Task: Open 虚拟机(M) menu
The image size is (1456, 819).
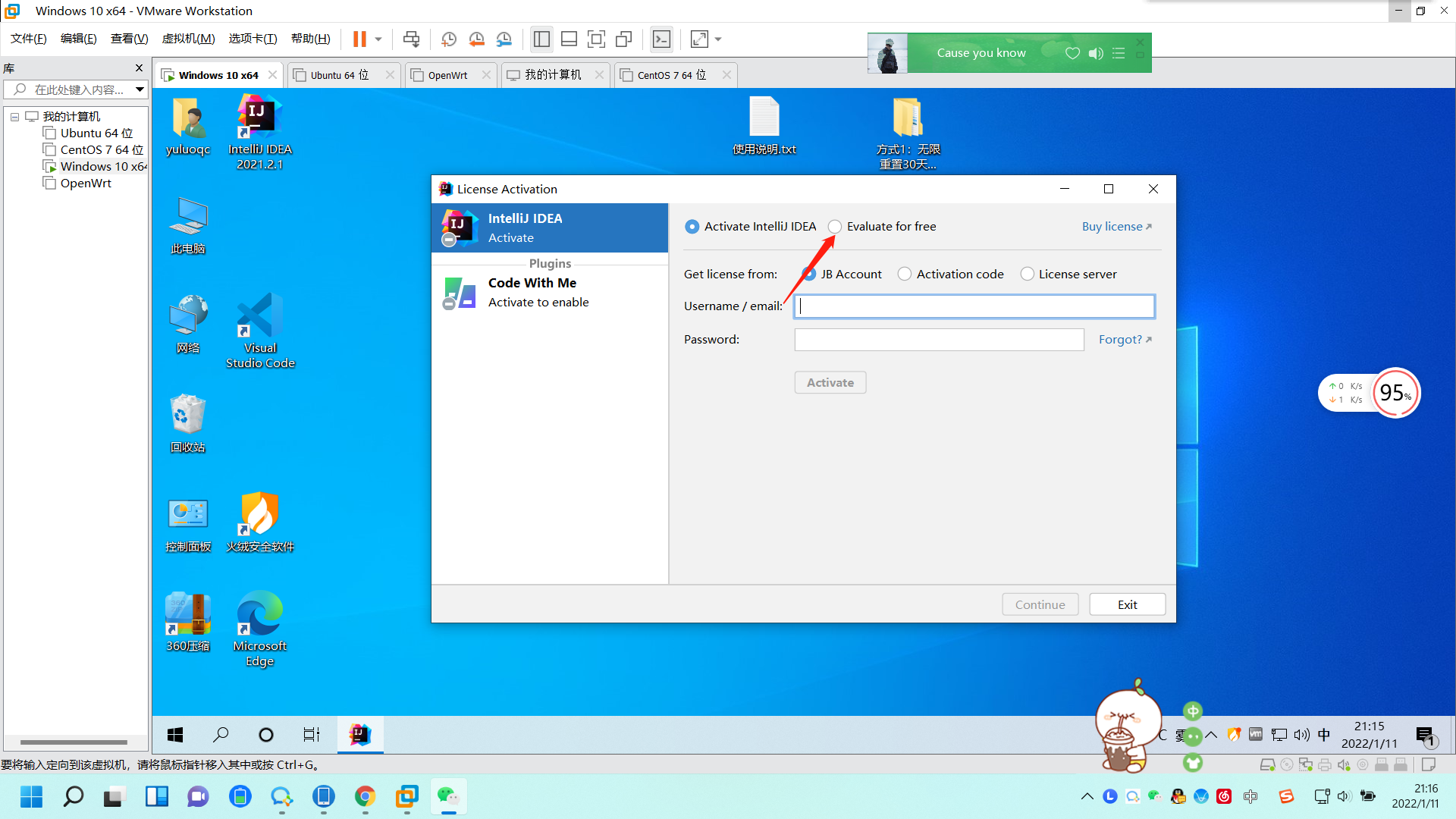Action: point(188,39)
